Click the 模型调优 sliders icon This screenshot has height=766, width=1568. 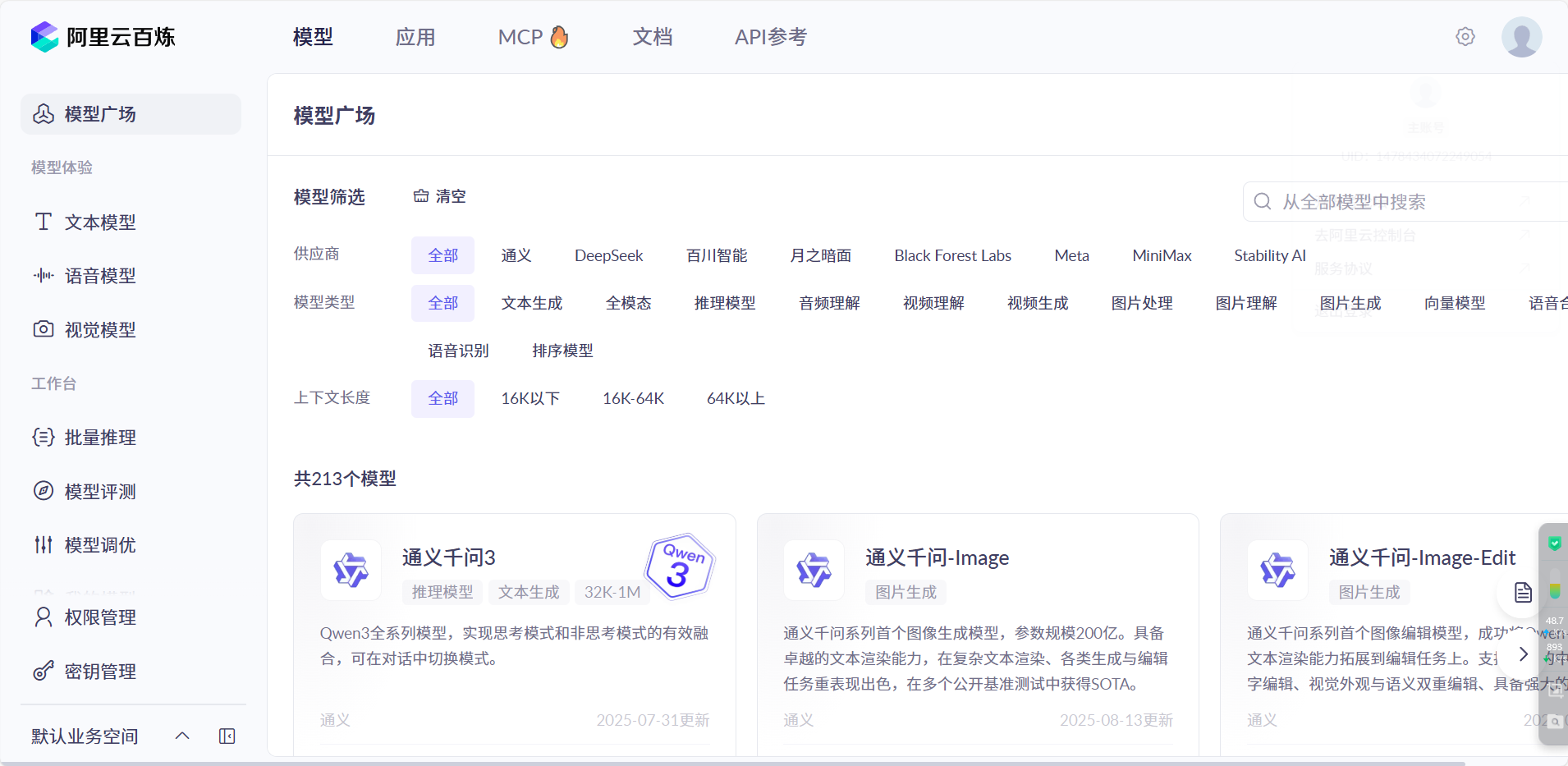tap(44, 544)
